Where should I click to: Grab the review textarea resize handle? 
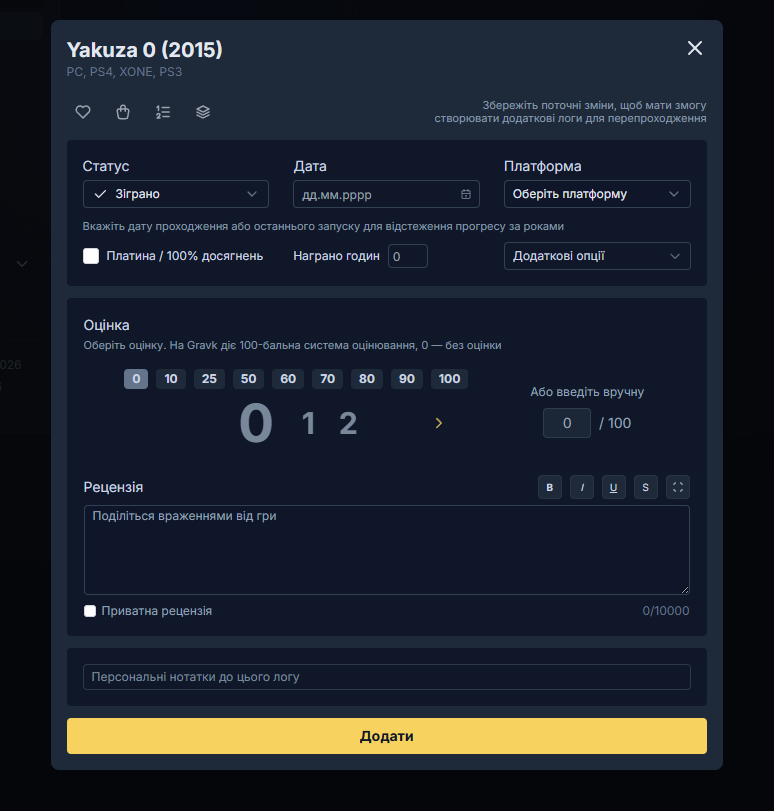[x=685, y=590]
